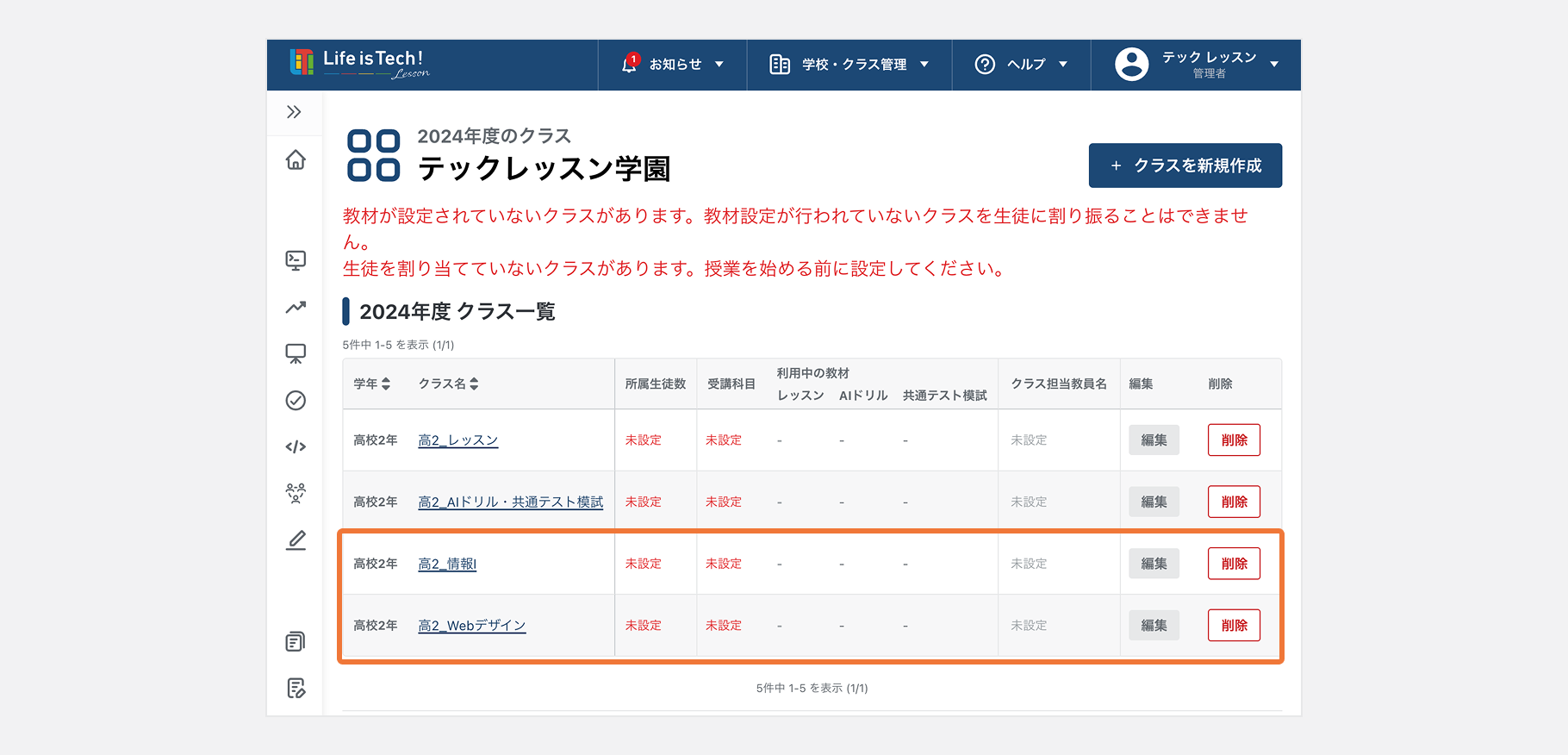Click クラスを新規作成 button
Image resolution: width=1568 pixels, height=755 pixels.
(x=1185, y=165)
